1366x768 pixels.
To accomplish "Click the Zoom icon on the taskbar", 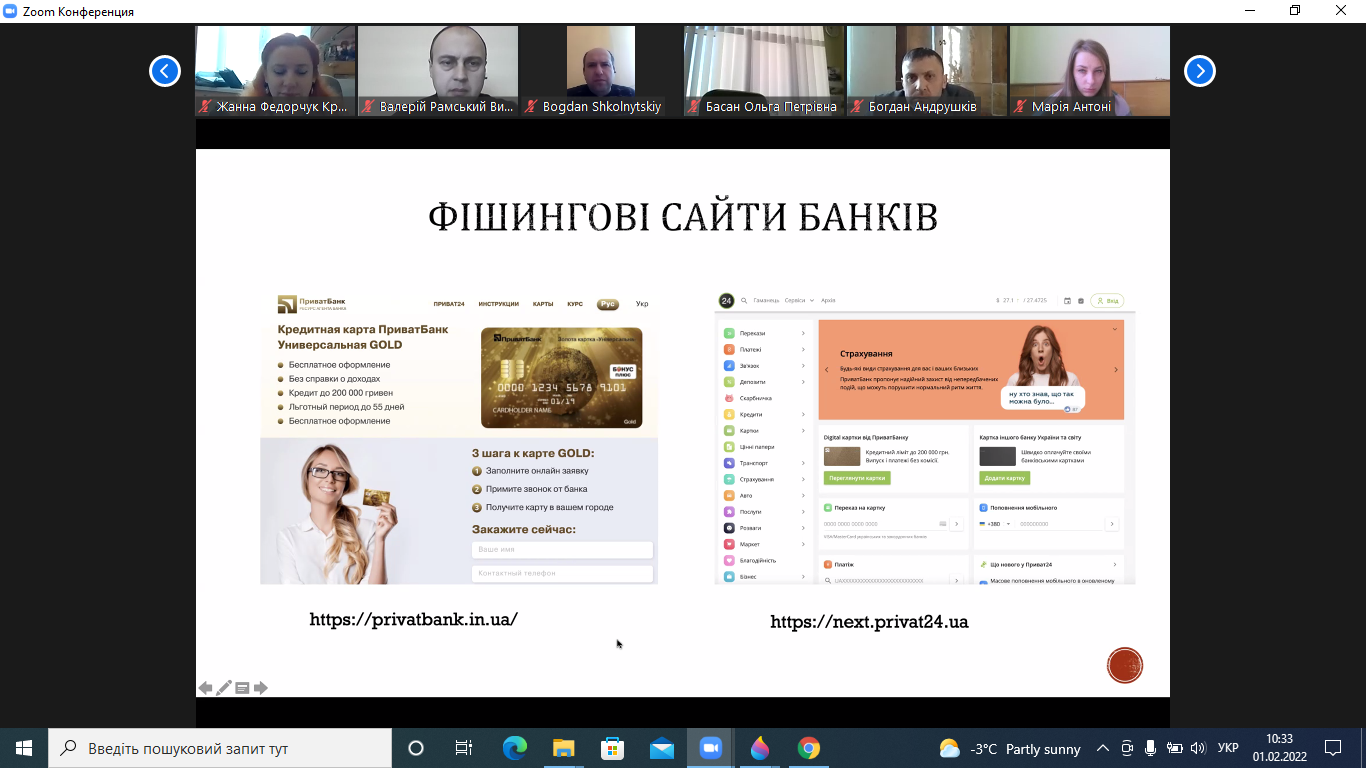I will click(710, 748).
